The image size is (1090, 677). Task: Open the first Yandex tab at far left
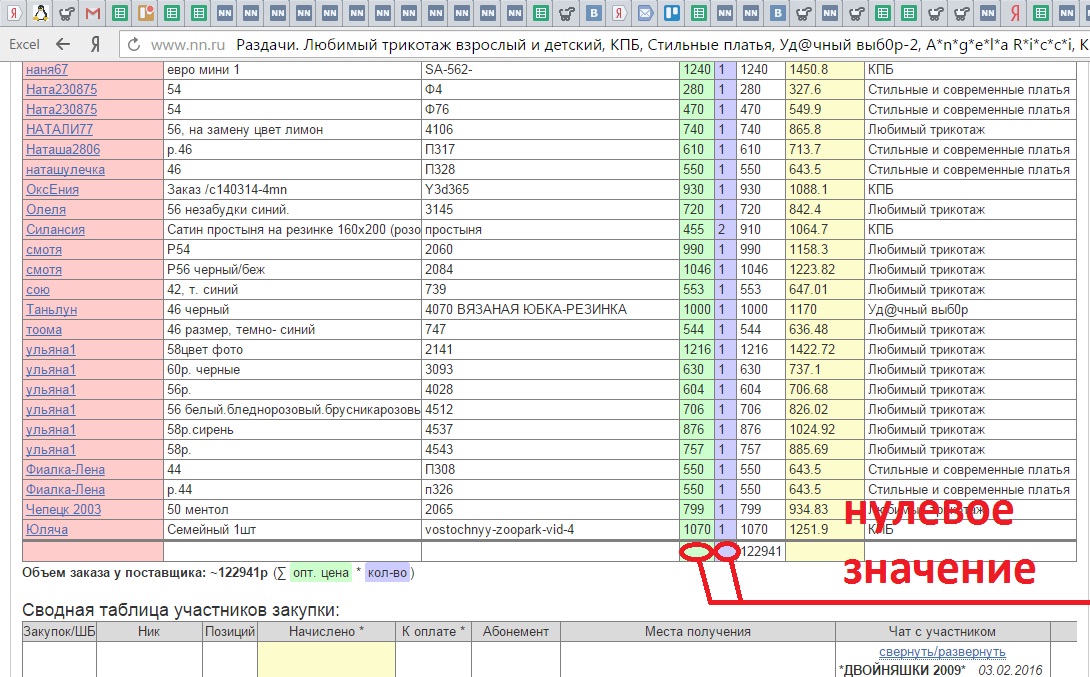pyautogui.click(x=12, y=14)
